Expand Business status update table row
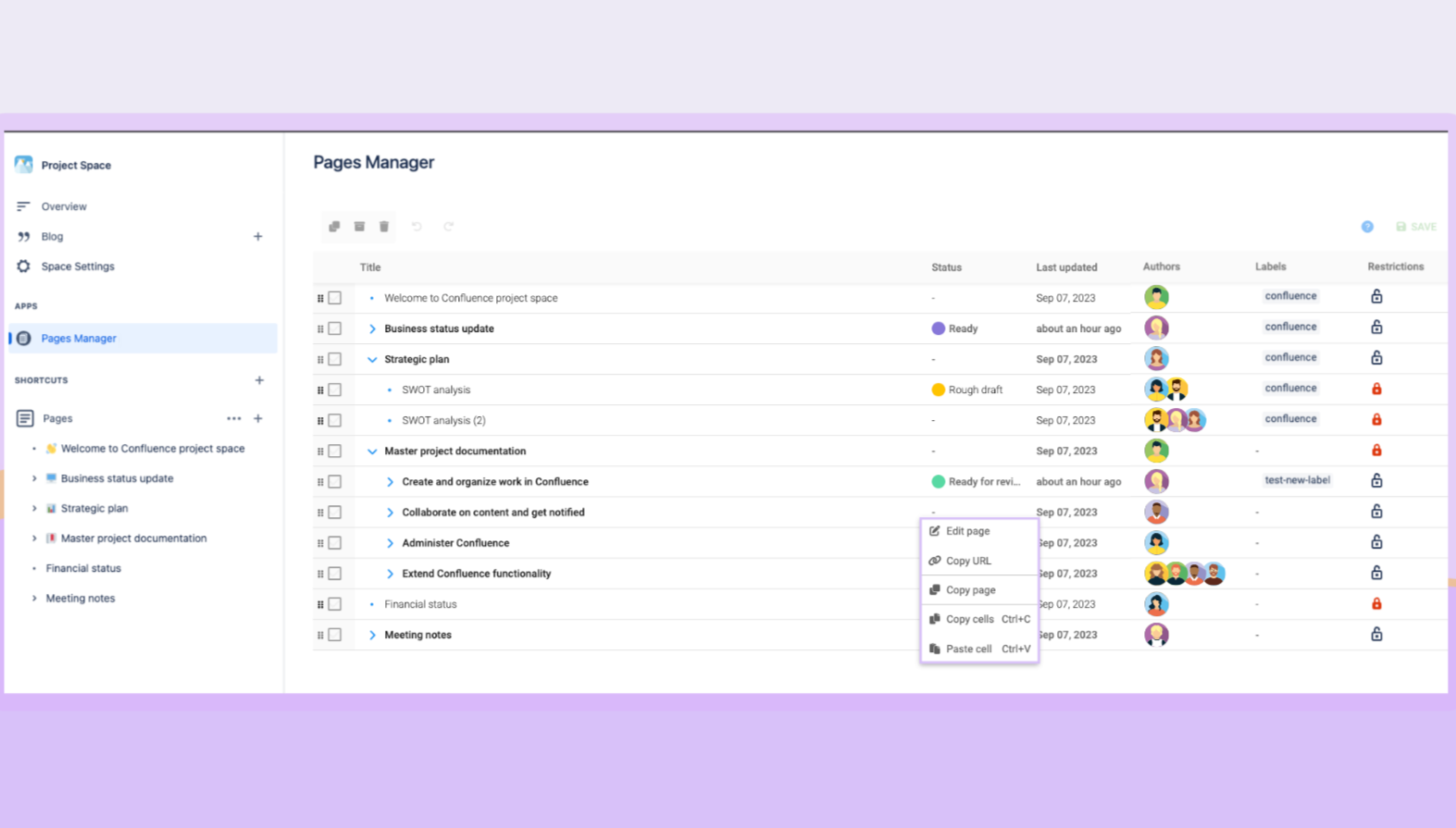Screen dimensions: 1456x828 [372, 328]
